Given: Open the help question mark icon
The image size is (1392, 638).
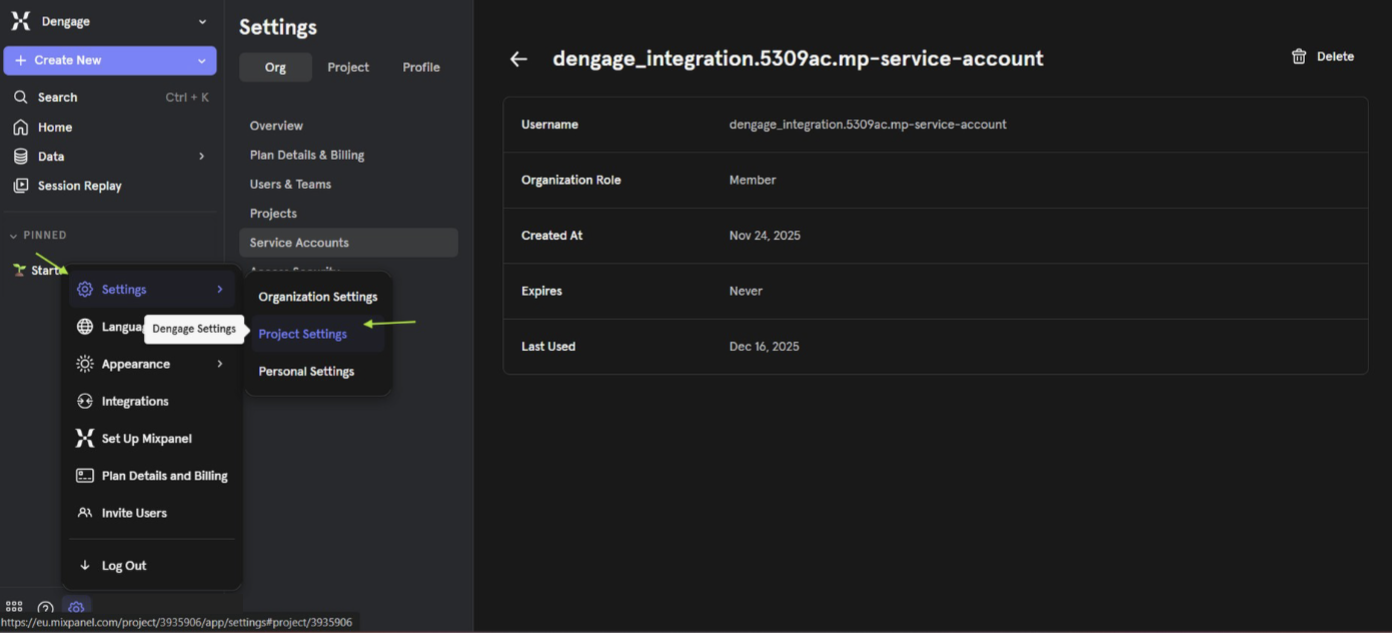Looking at the screenshot, I should (x=45, y=608).
